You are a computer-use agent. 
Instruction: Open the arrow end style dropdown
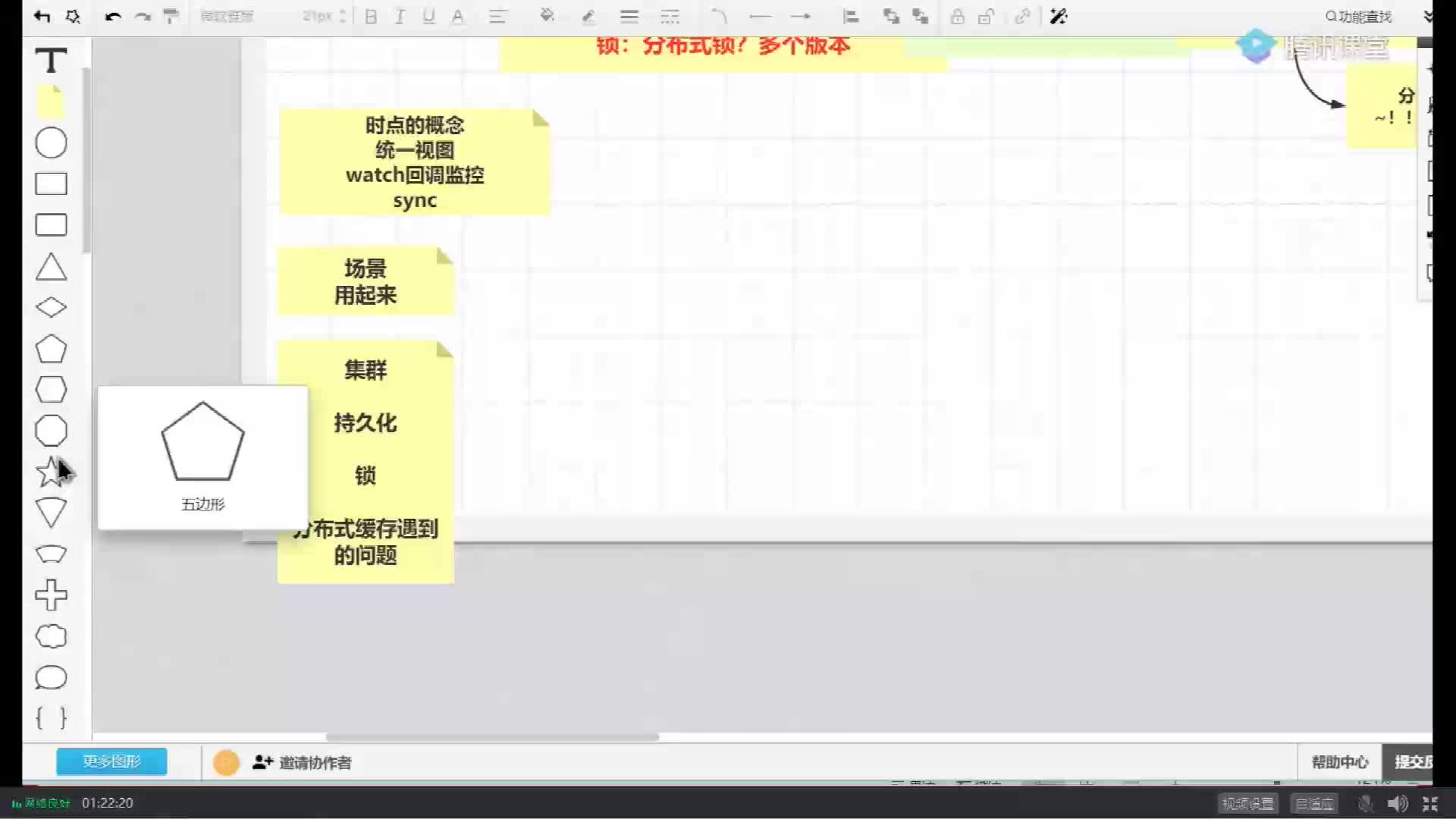pos(800,16)
